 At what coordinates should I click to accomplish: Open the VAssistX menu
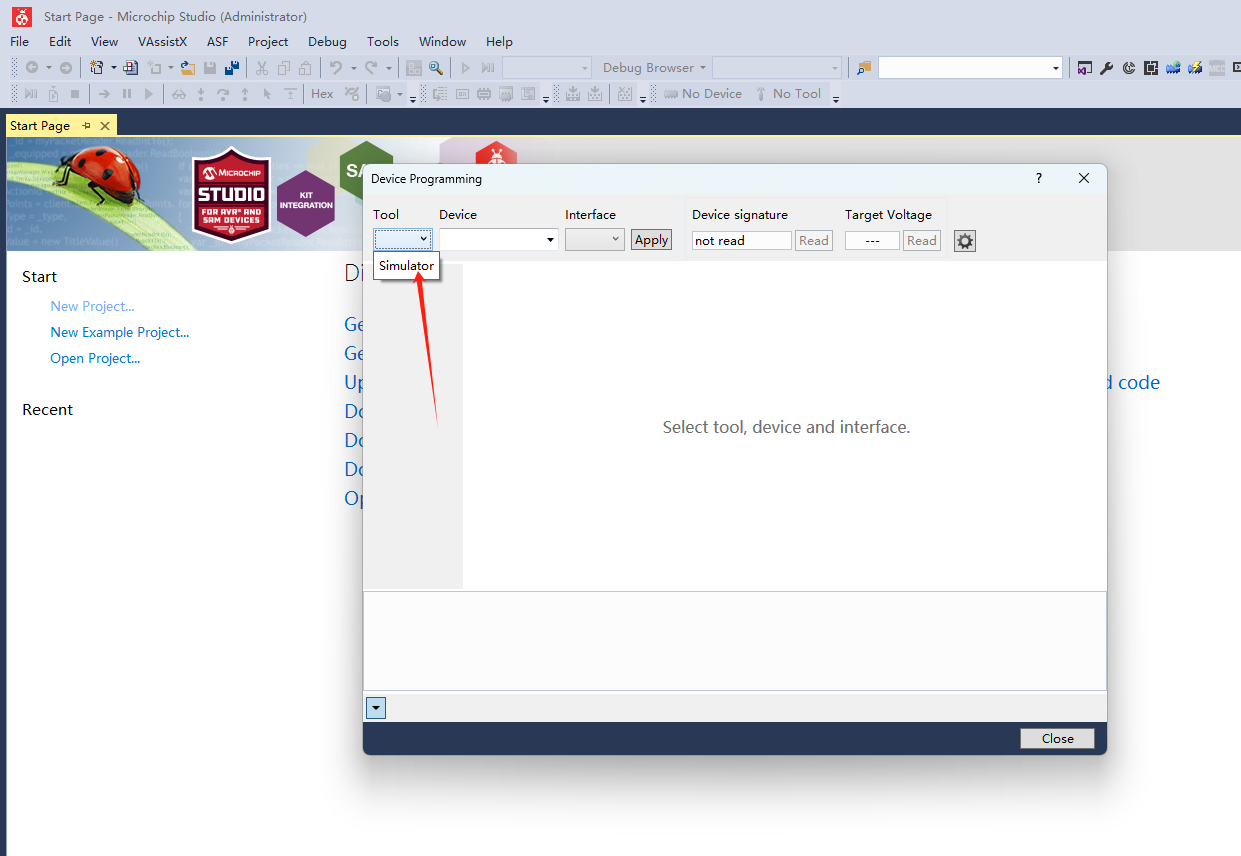tap(162, 42)
